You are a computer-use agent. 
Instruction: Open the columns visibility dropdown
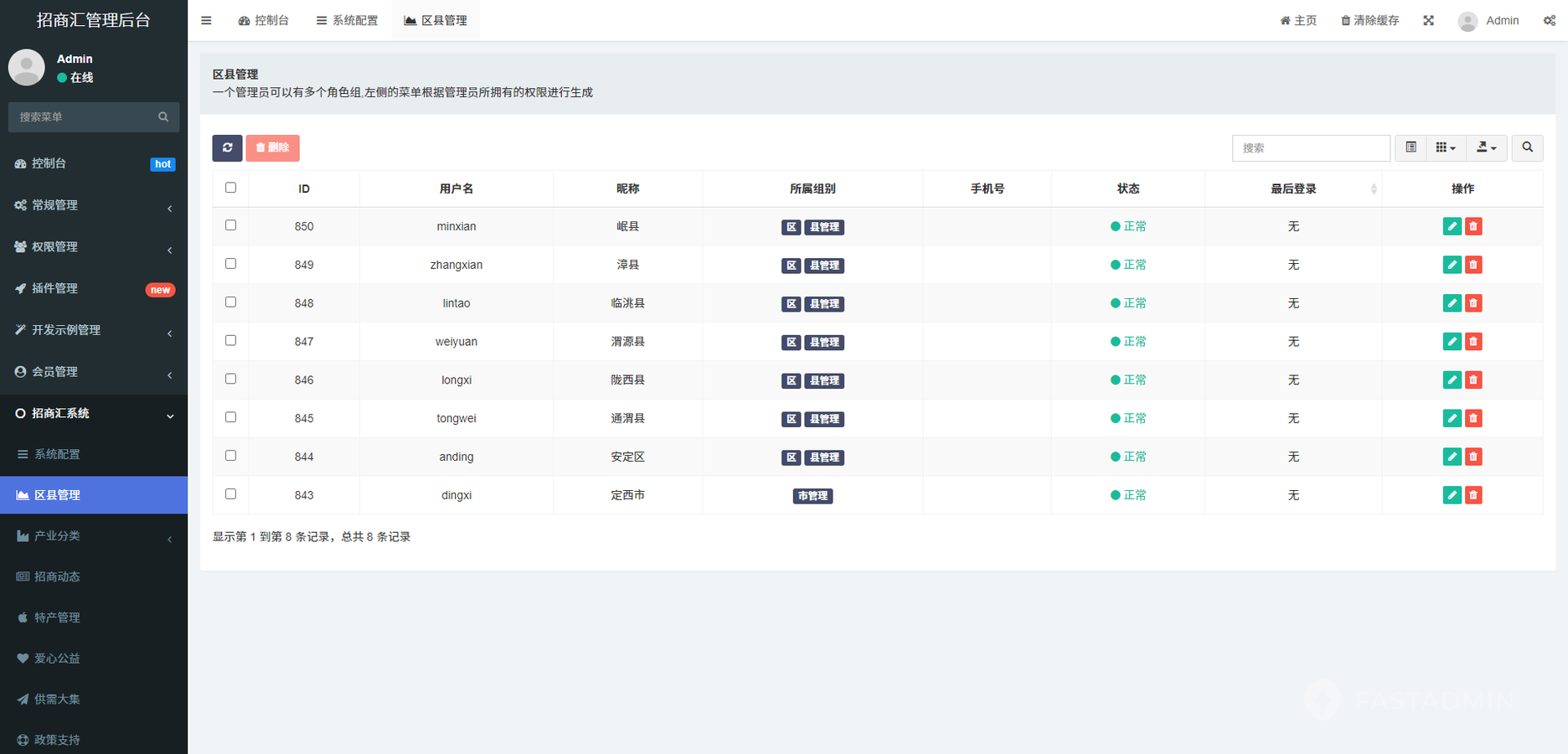(1445, 147)
